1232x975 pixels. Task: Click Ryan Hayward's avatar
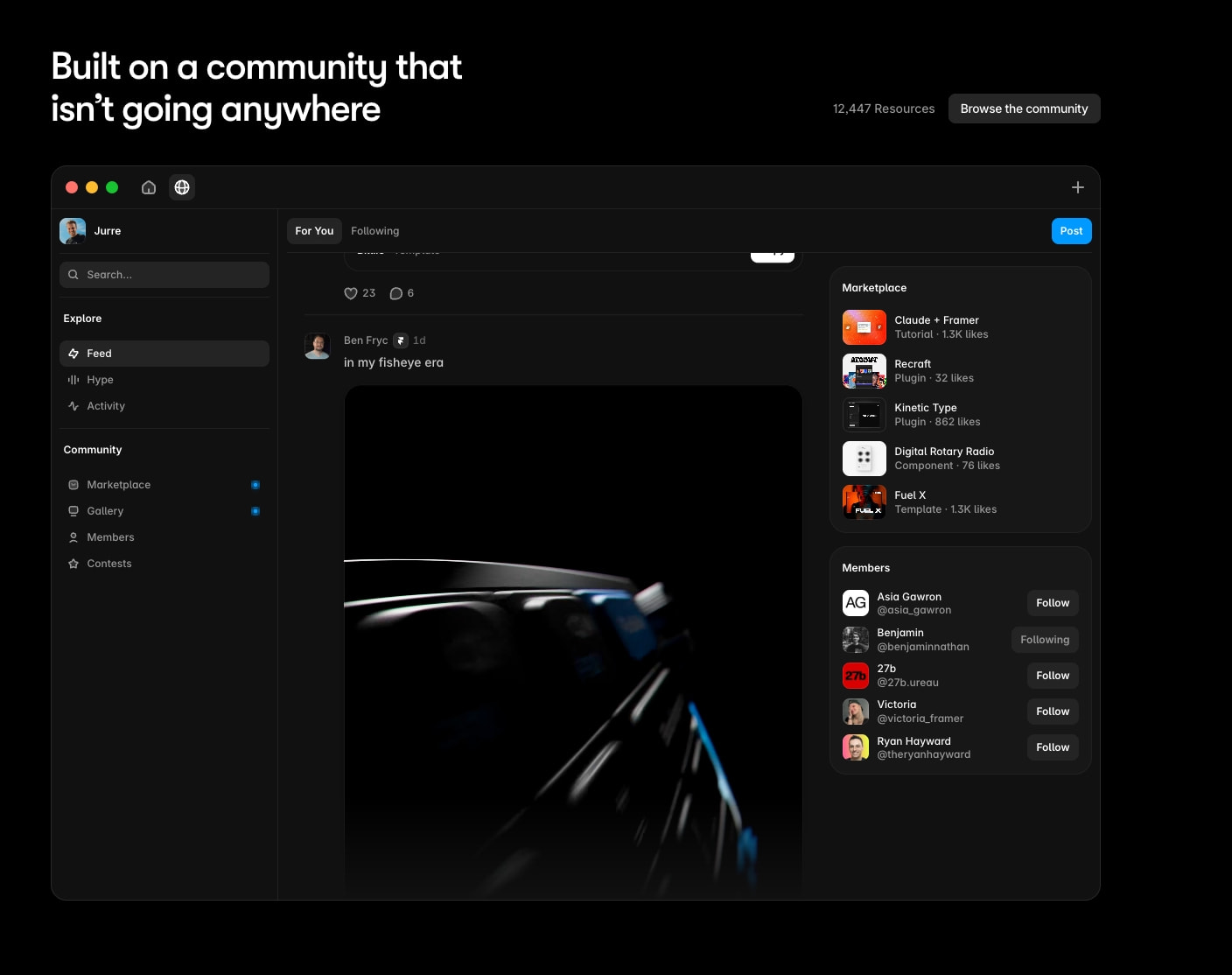[856, 747]
